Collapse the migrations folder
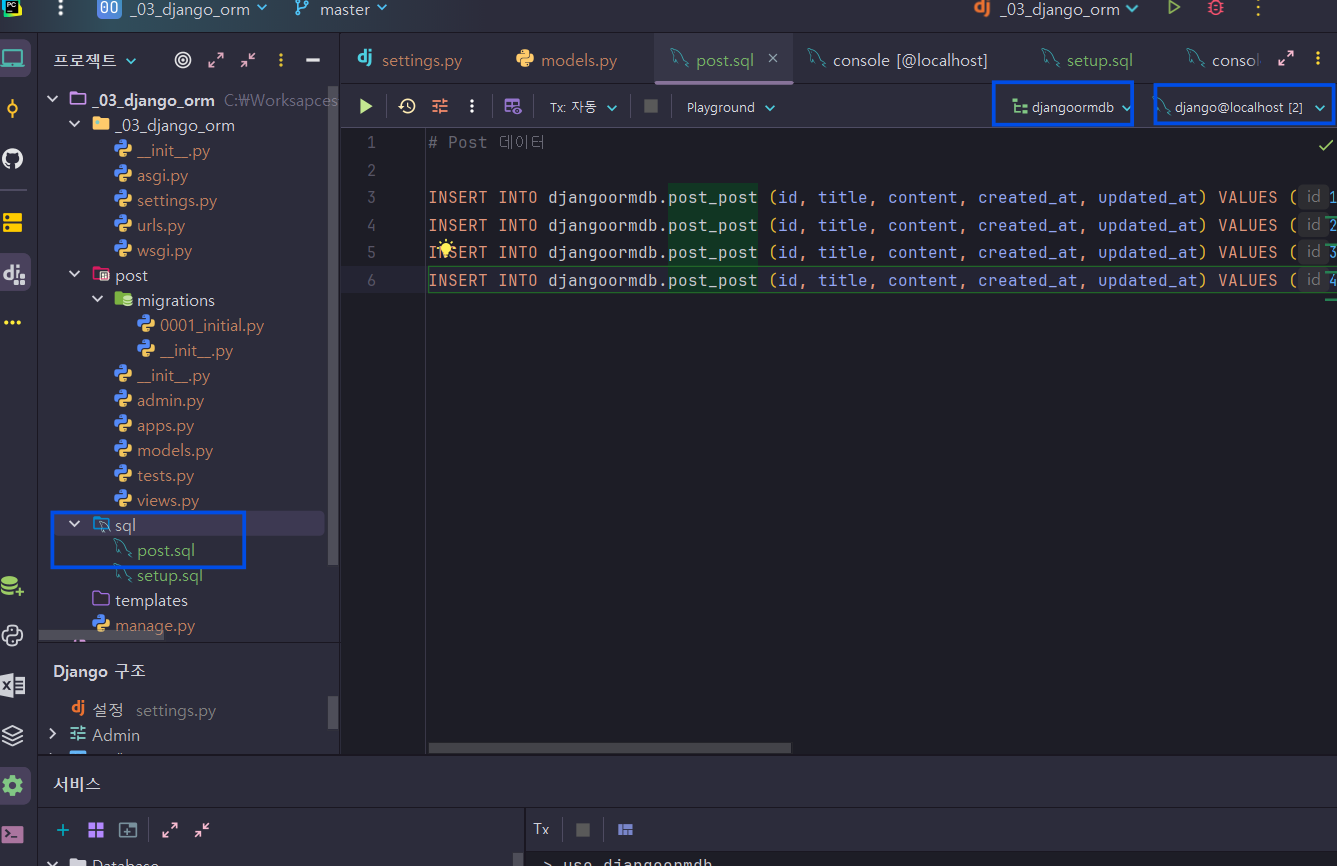1337x866 pixels. [98, 300]
